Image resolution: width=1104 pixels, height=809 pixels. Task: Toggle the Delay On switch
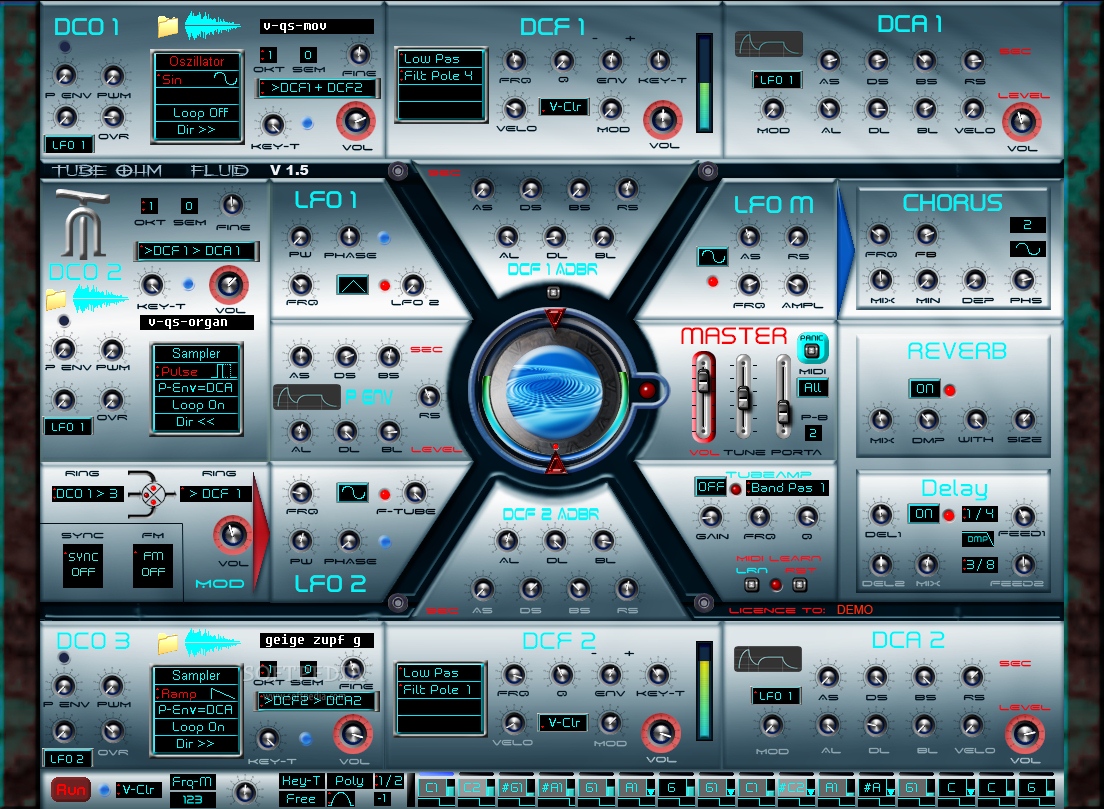(x=924, y=514)
